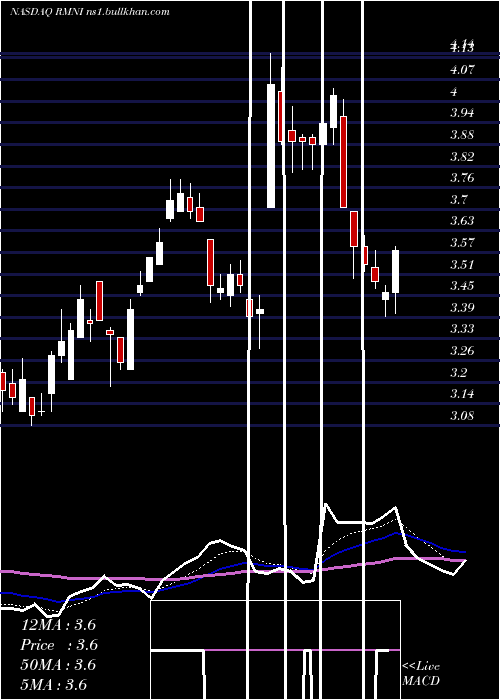Select the 5MA : 3.6 readout
500x700 pixels.
click(x=54, y=685)
